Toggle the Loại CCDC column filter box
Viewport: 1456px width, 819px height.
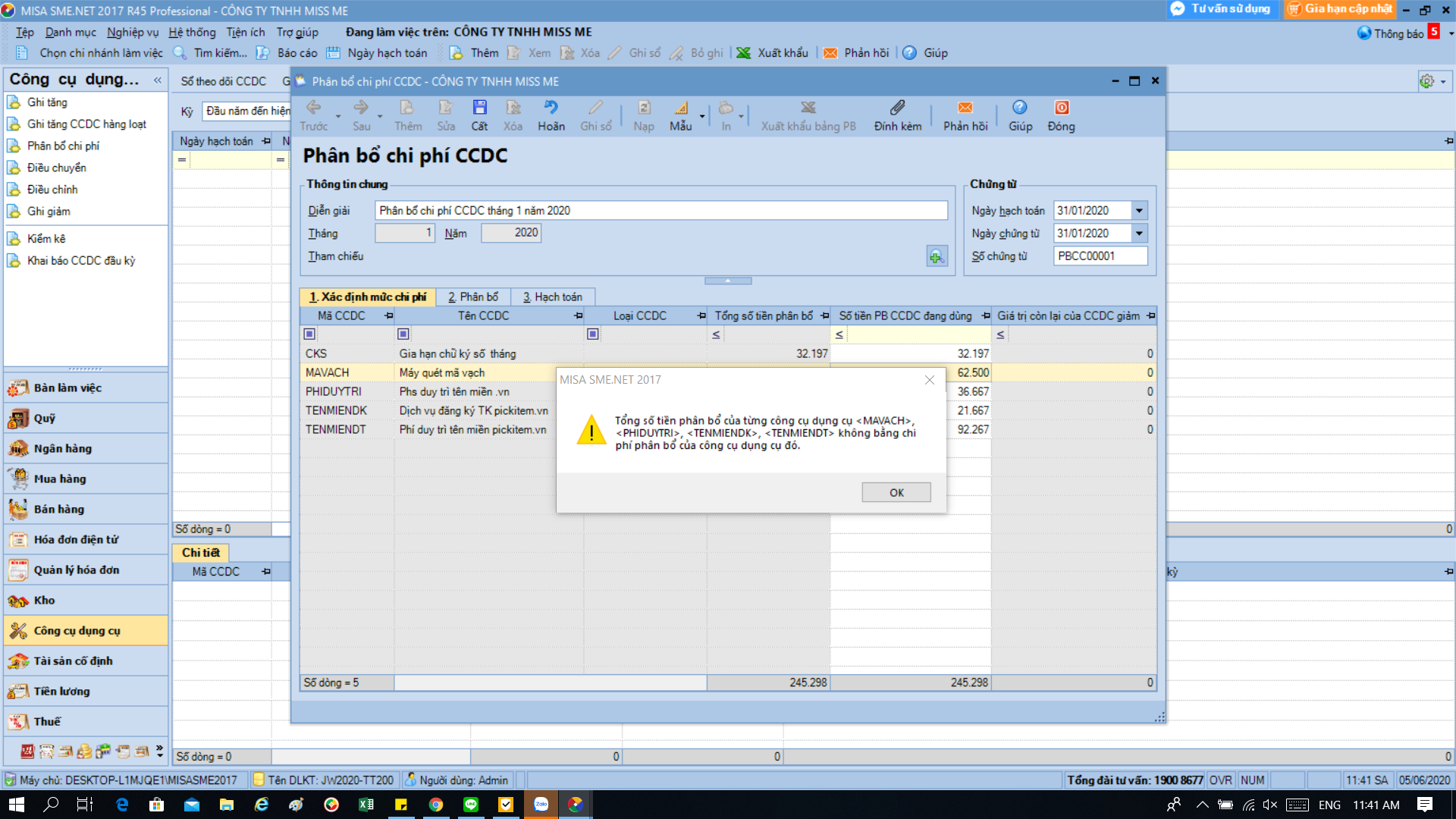coord(593,334)
